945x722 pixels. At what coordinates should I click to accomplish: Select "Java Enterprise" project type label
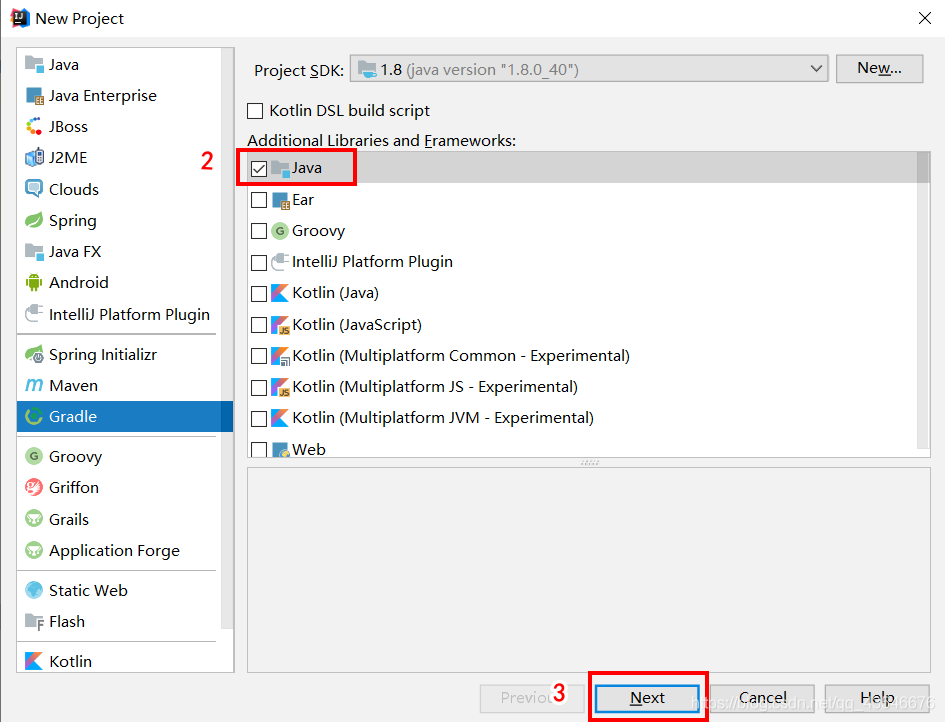pos(102,96)
